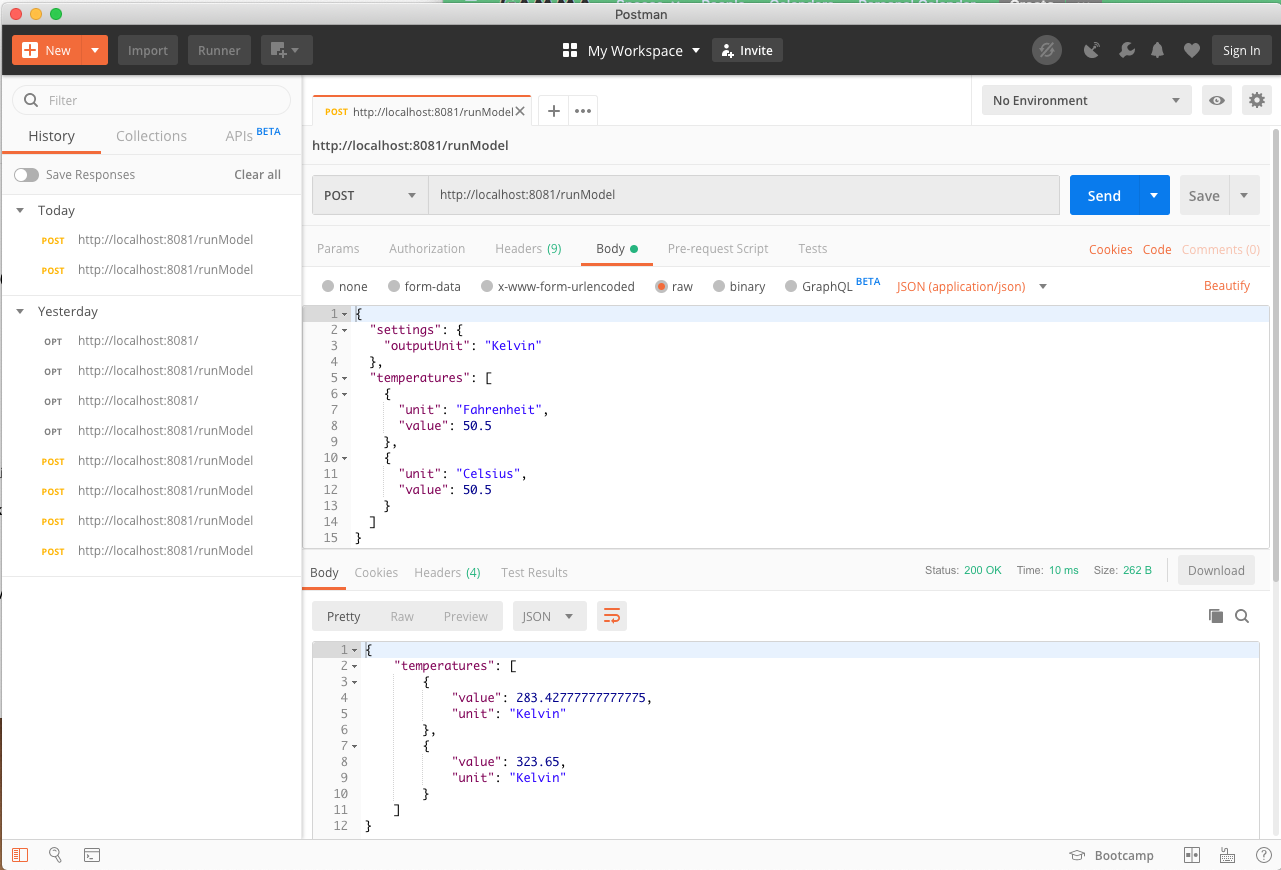The image size is (1281, 870).
Task: Open the Pre-request Script tab
Action: 718,249
